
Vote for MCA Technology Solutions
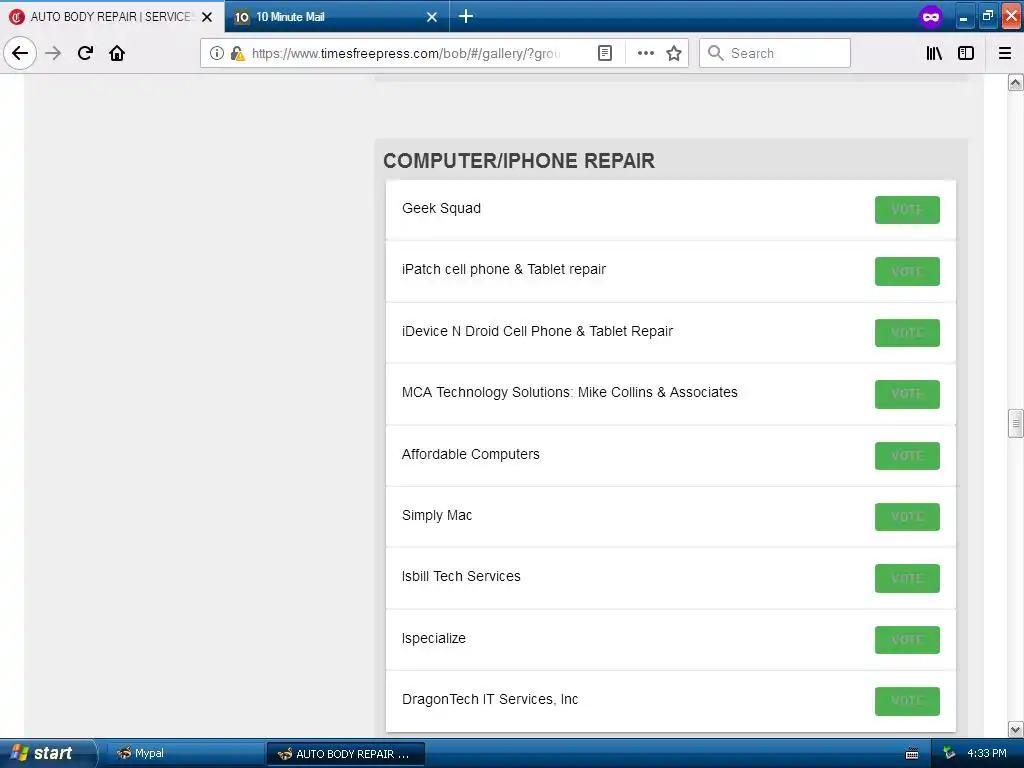(907, 394)
